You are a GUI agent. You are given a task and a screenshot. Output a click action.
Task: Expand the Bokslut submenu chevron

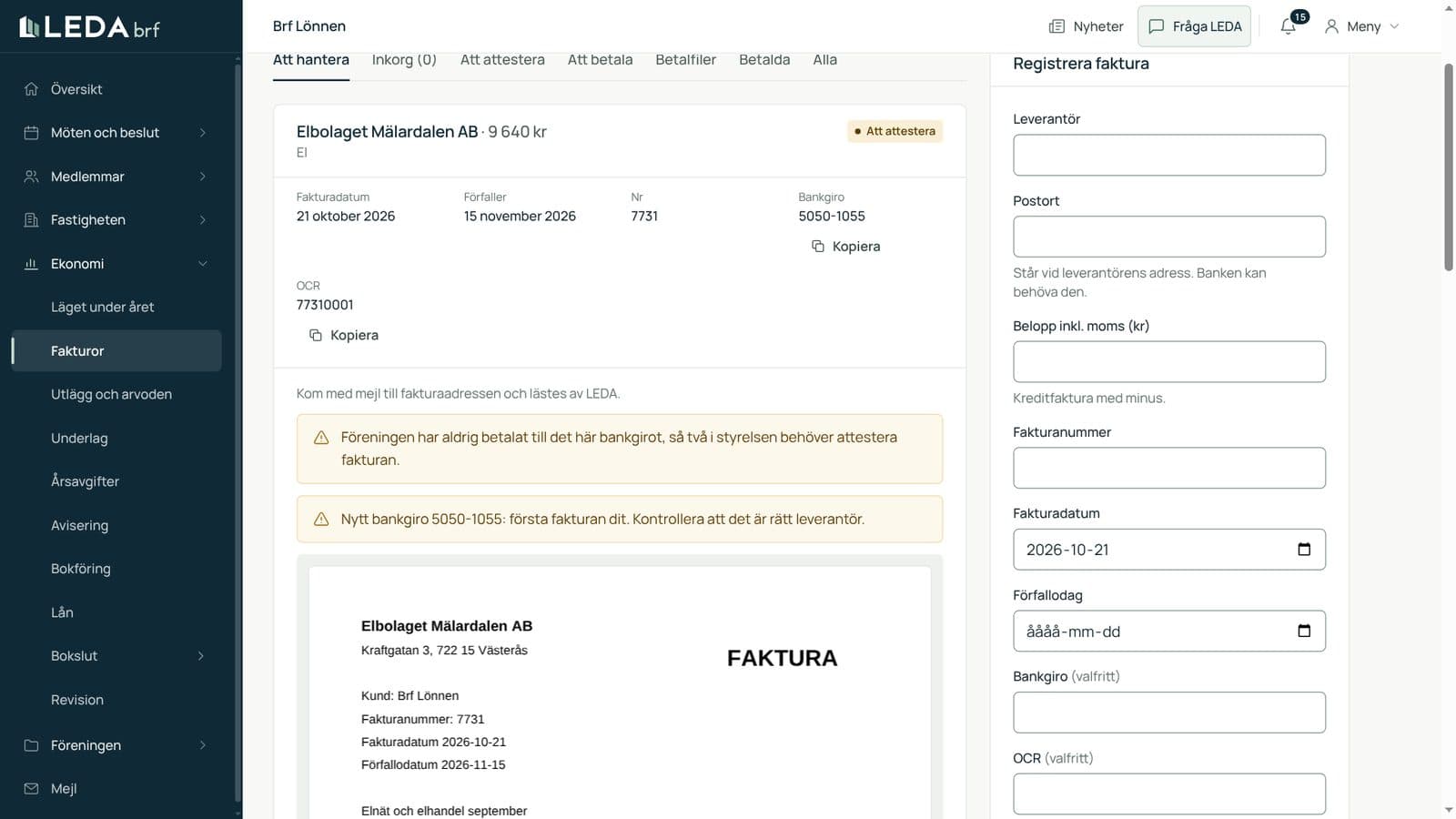click(x=201, y=656)
